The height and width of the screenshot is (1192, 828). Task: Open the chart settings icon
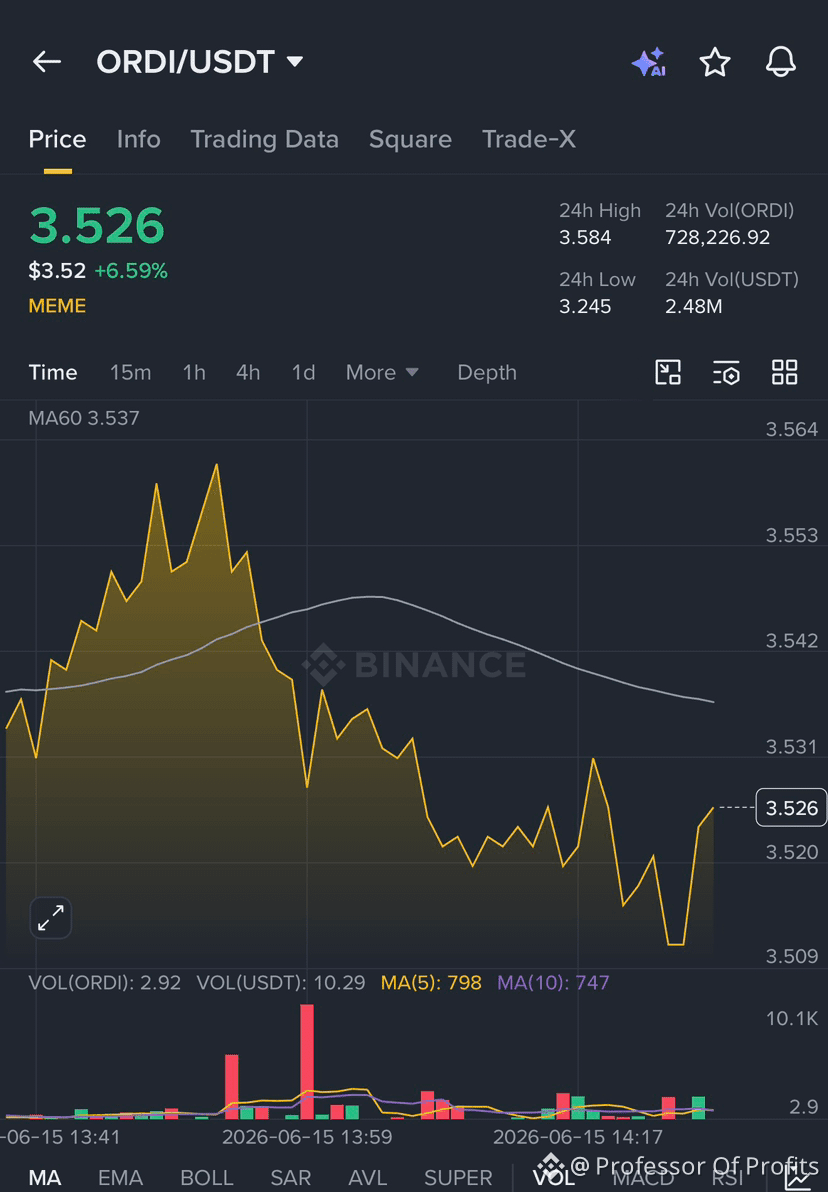pyautogui.click(x=726, y=372)
